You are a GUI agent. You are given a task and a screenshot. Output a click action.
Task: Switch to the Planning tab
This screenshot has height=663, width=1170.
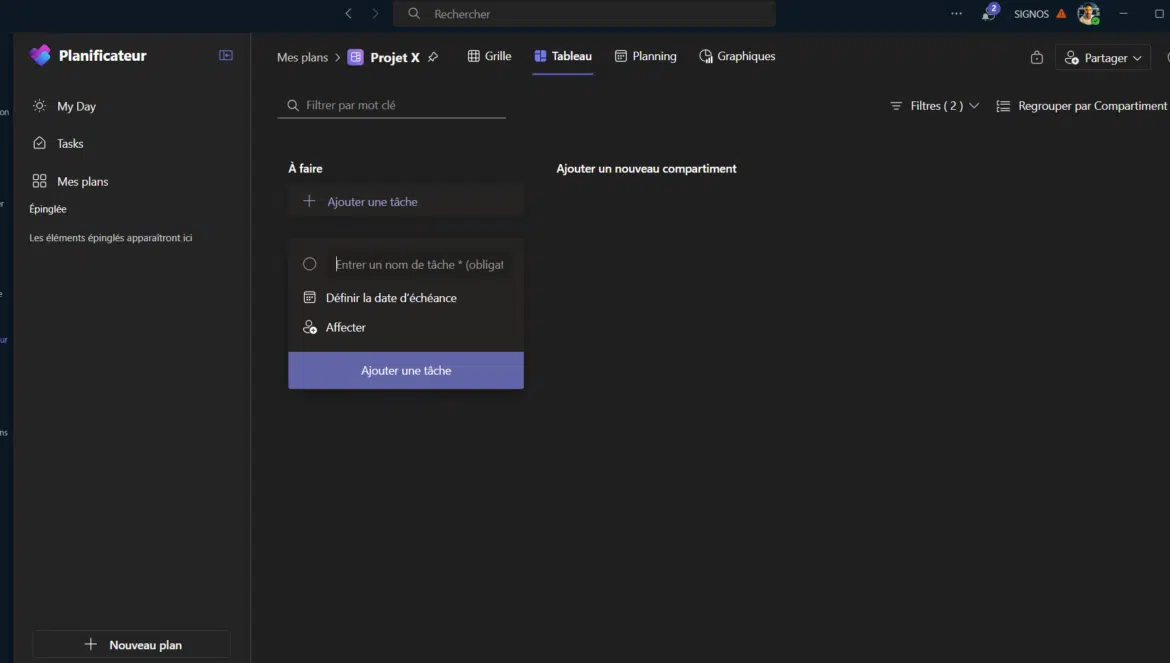[x=645, y=57]
